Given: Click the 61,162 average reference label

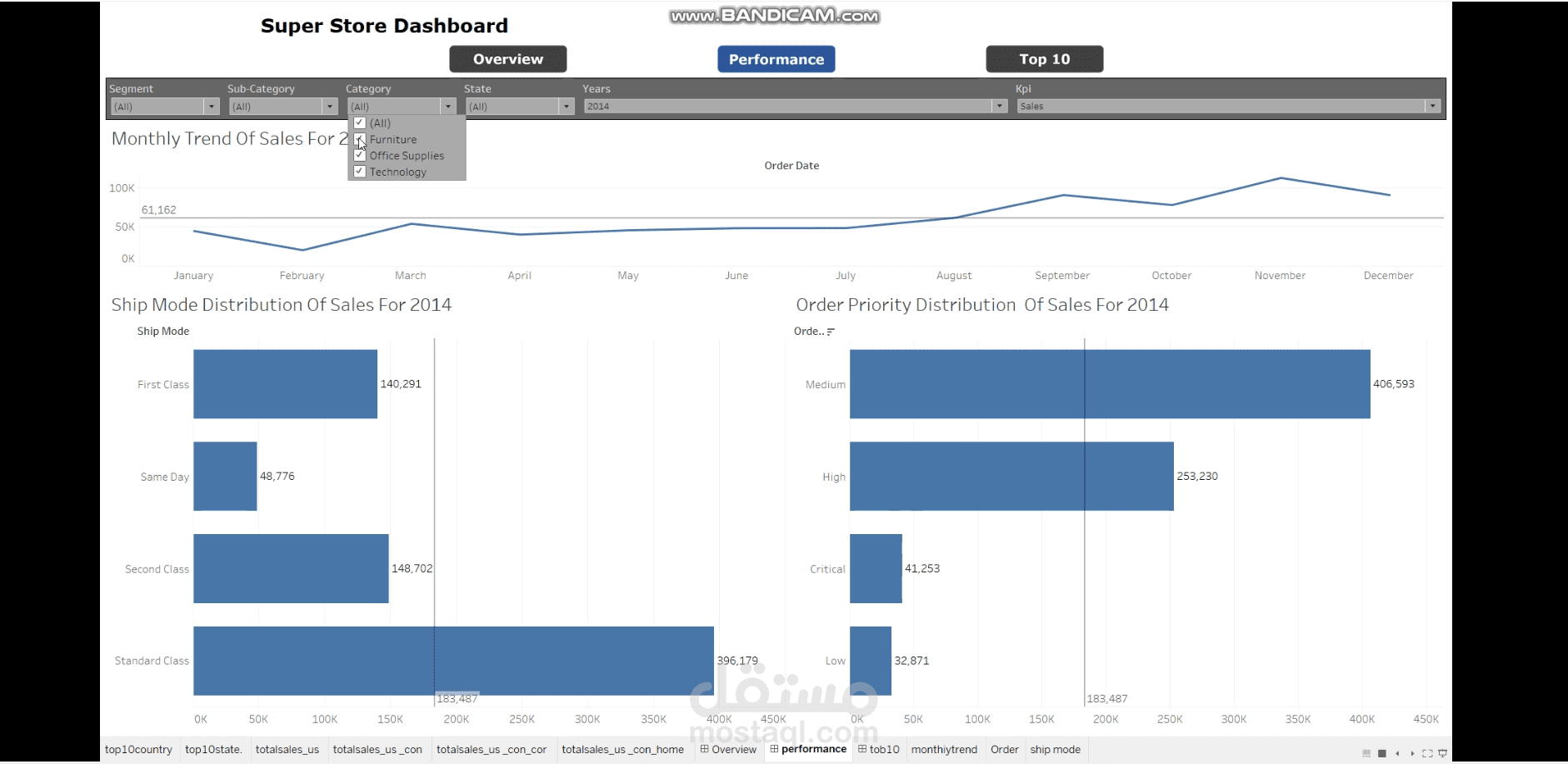Looking at the screenshot, I should (159, 210).
